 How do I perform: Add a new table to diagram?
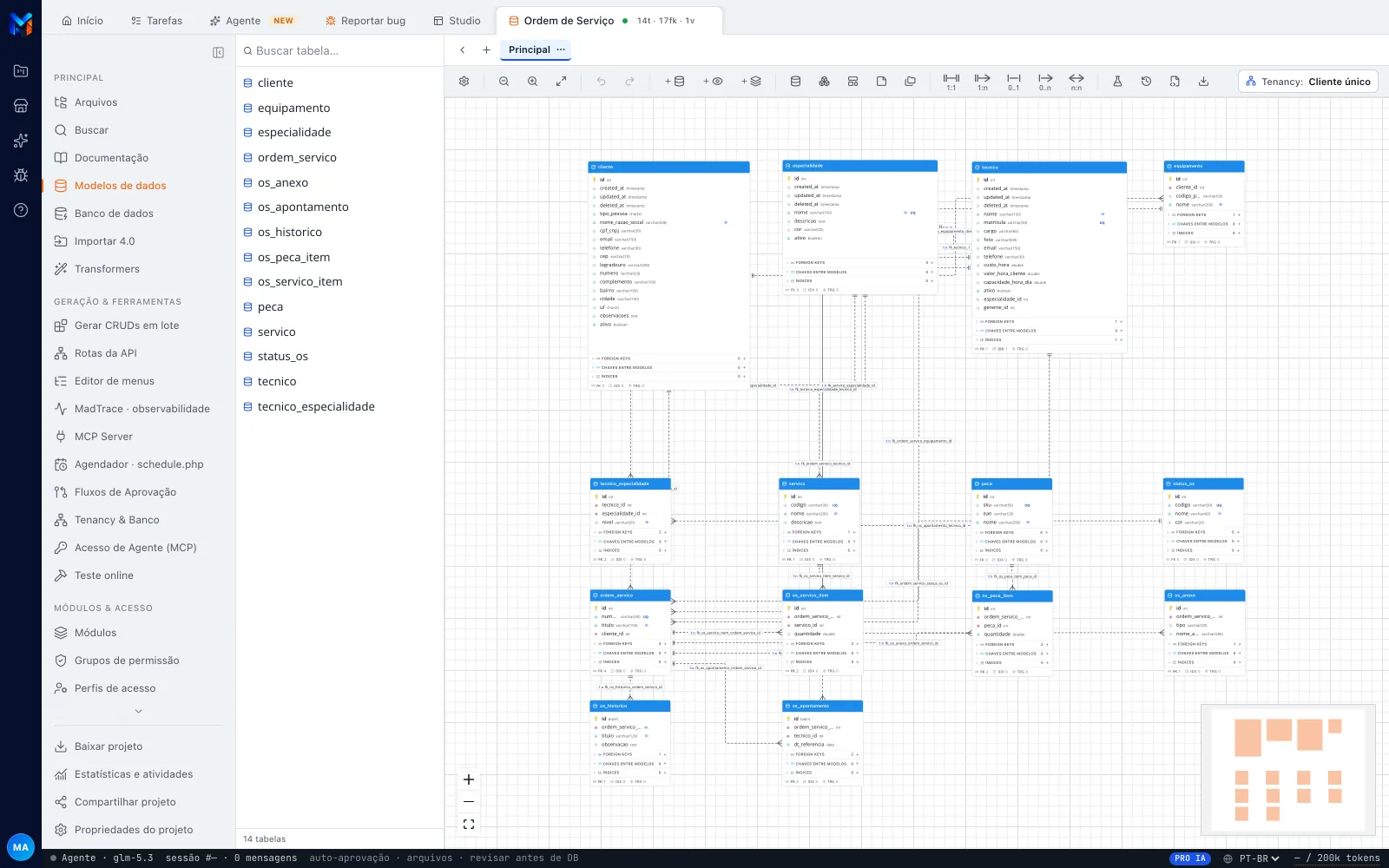[675, 82]
